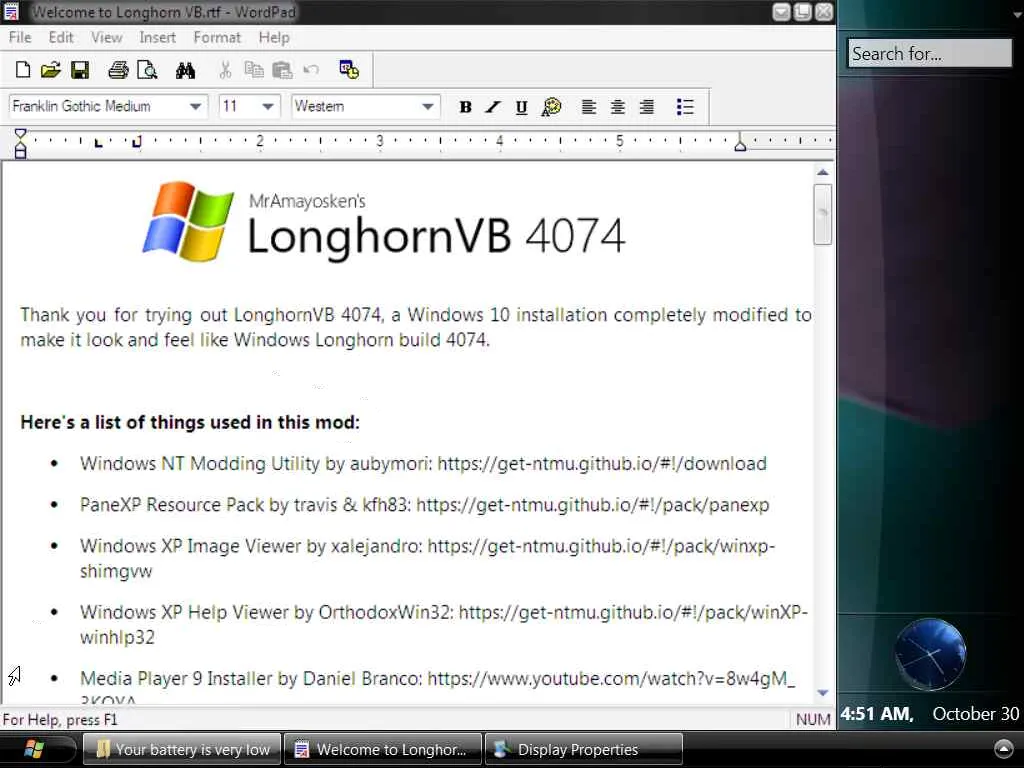
Task: Paste with the clipboard icon
Action: (282, 70)
